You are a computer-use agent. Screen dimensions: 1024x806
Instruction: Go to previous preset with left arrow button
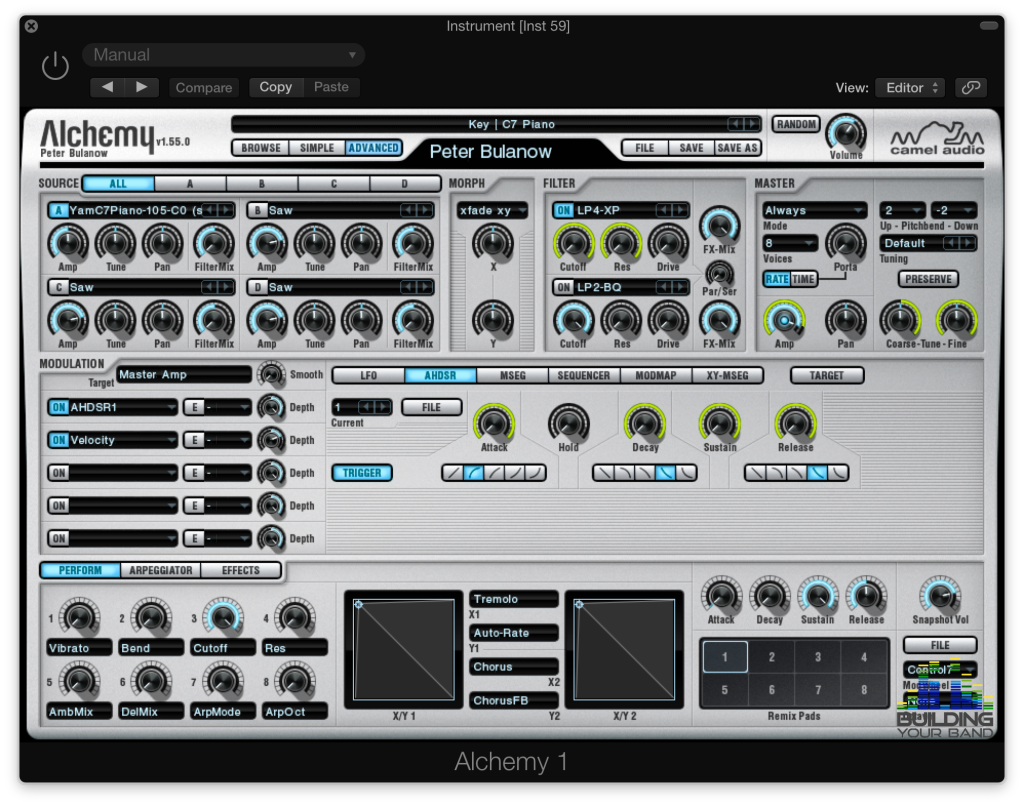(x=107, y=87)
